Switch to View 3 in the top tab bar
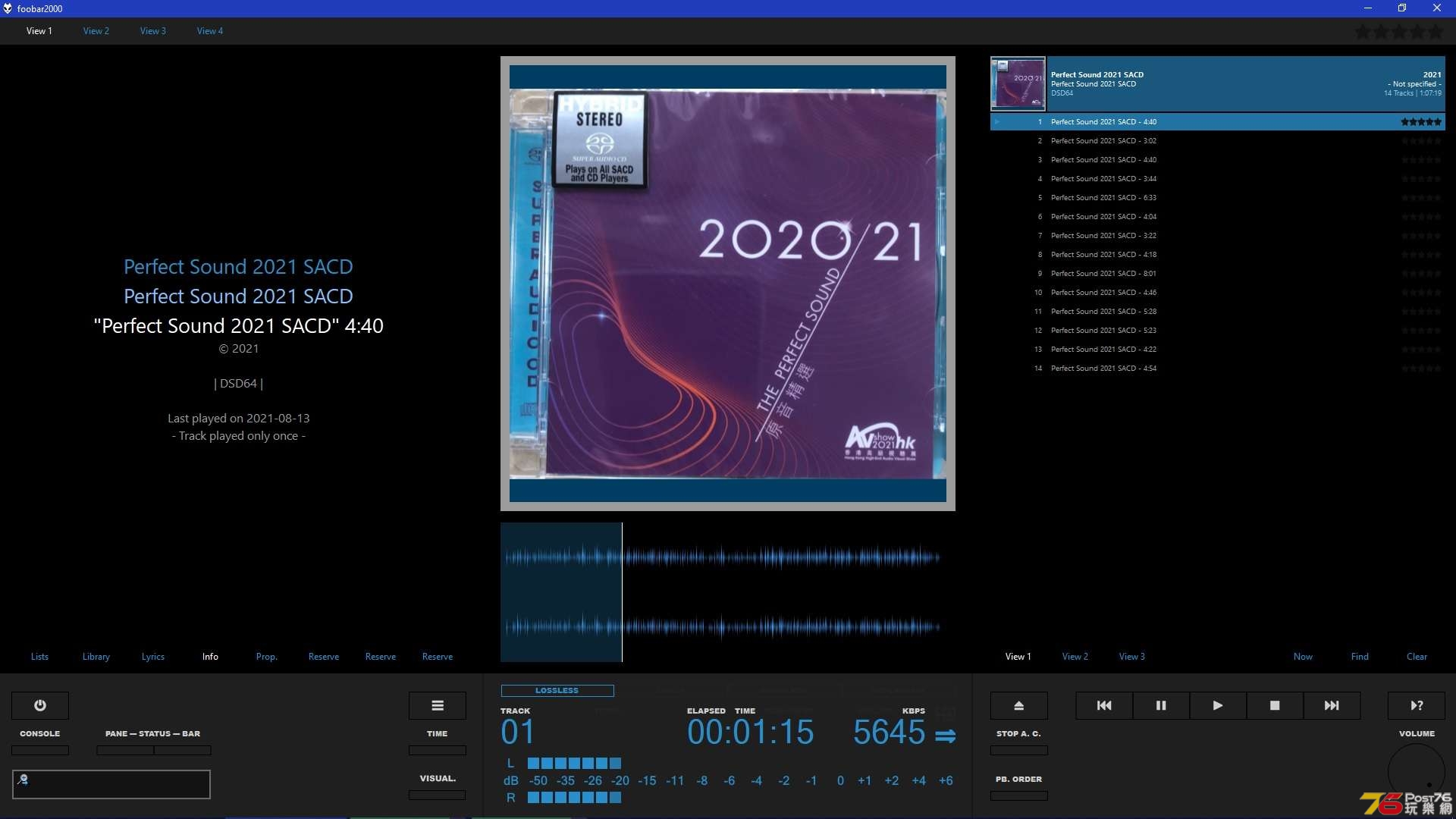 coord(153,31)
